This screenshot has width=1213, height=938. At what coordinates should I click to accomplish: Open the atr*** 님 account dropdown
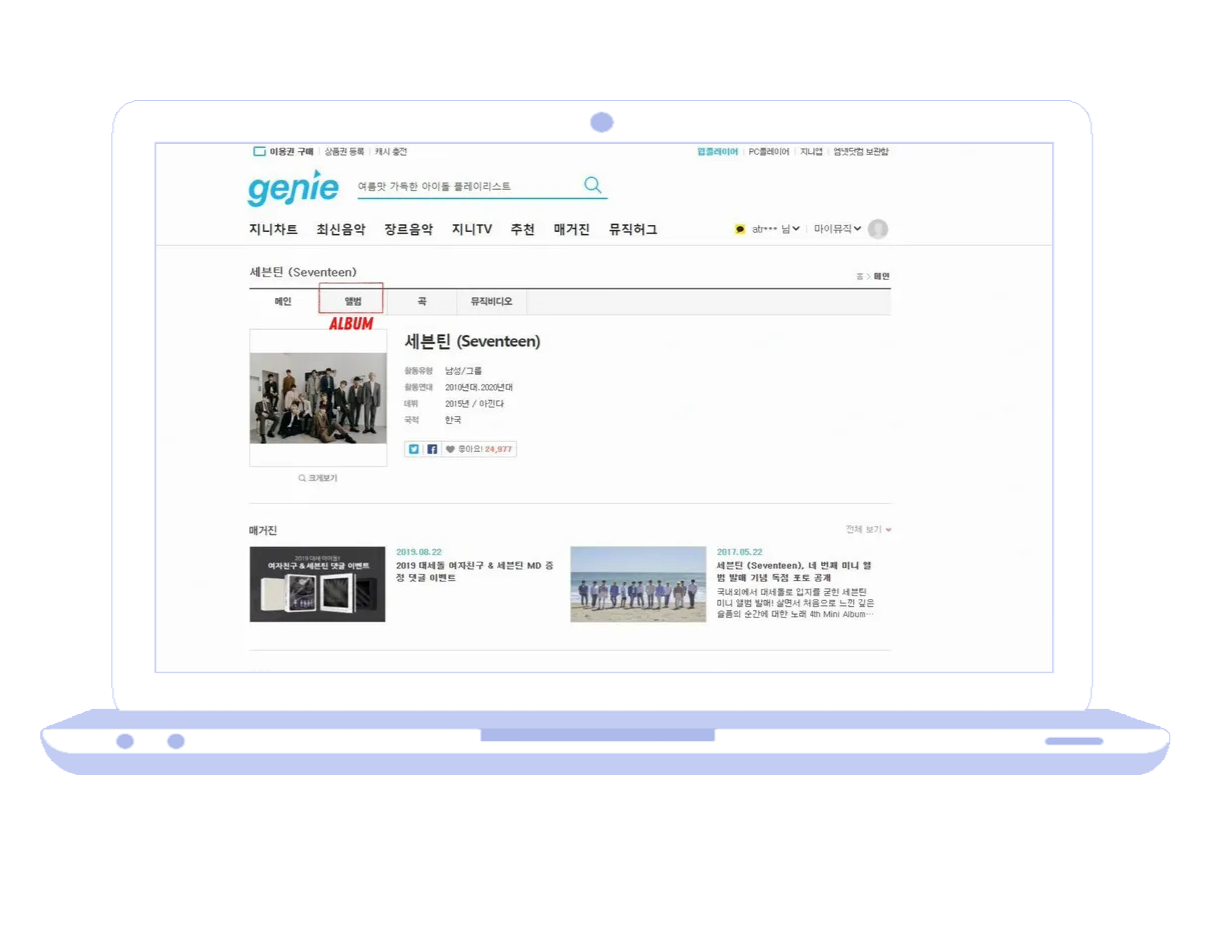(775, 229)
